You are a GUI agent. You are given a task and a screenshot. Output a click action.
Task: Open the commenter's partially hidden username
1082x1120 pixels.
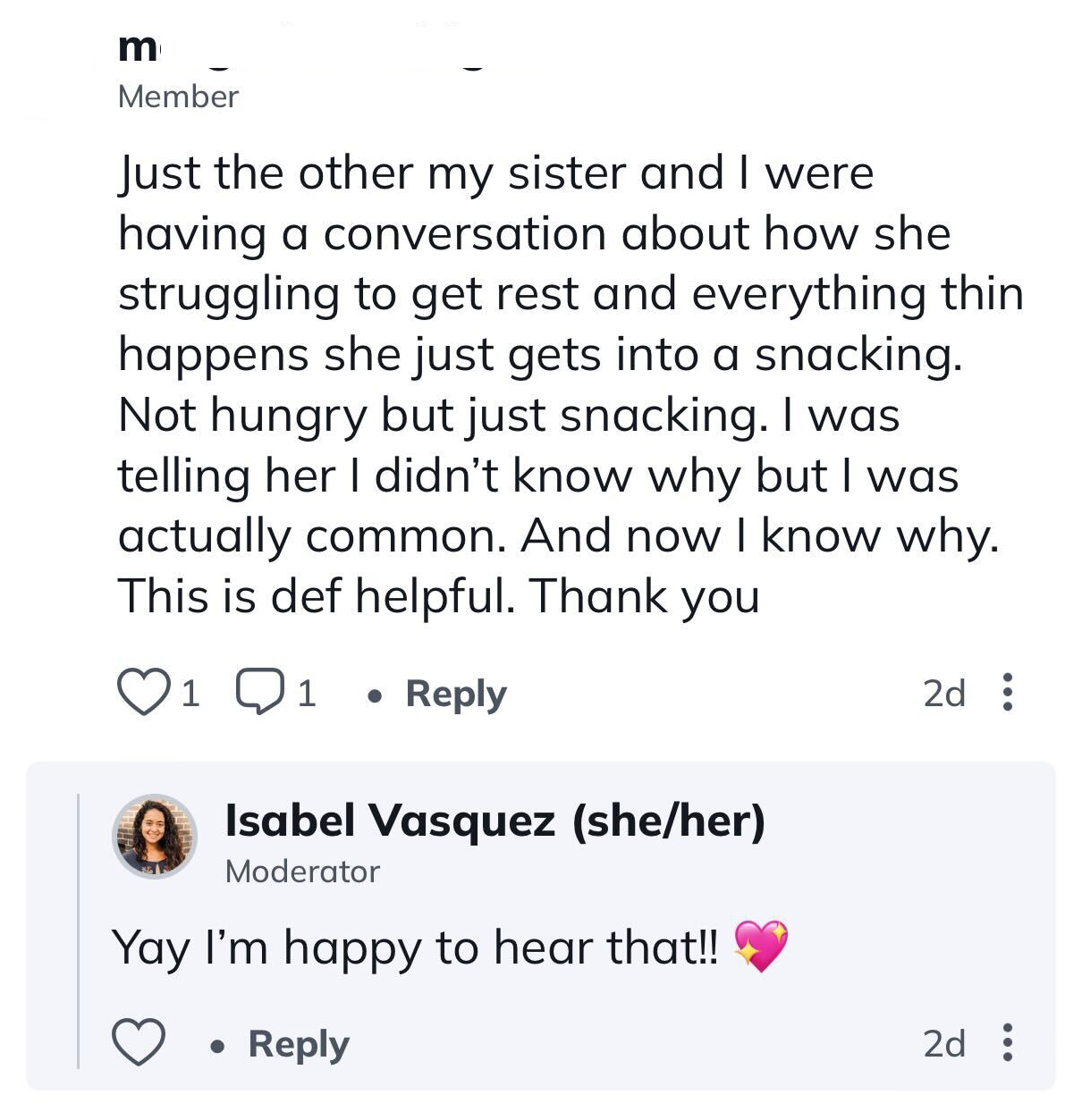[304, 49]
